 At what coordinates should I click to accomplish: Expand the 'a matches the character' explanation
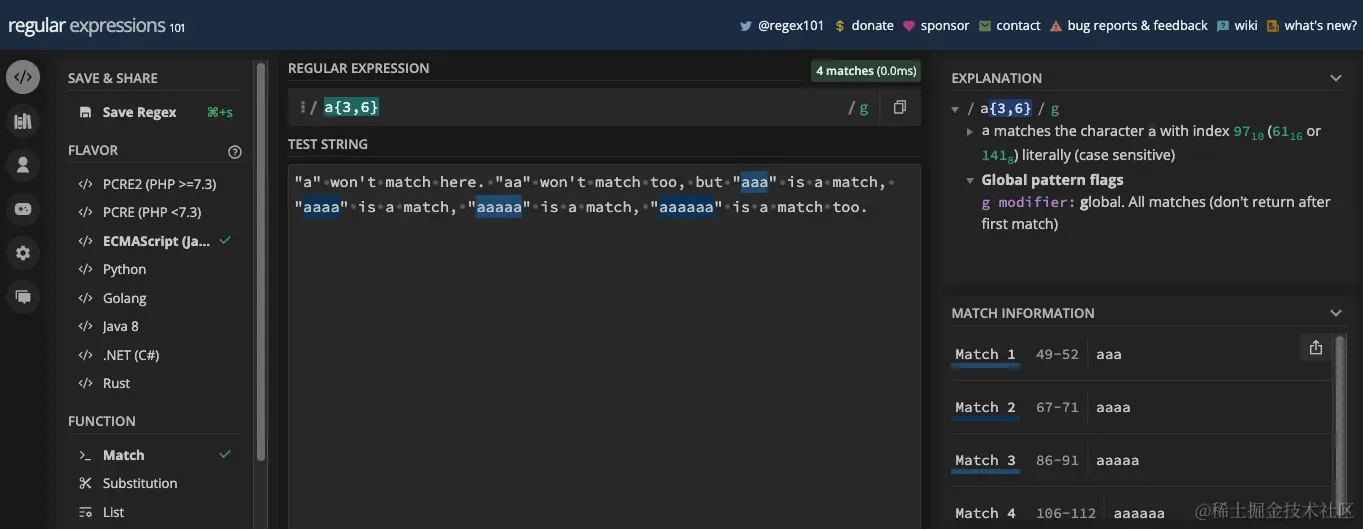point(970,132)
